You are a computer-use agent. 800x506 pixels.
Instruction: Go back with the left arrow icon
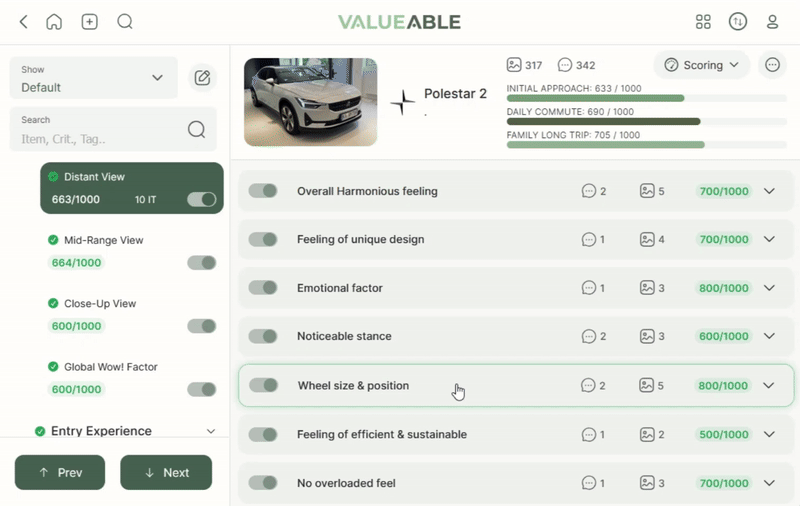pyautogui.click(x=23, y=22)
